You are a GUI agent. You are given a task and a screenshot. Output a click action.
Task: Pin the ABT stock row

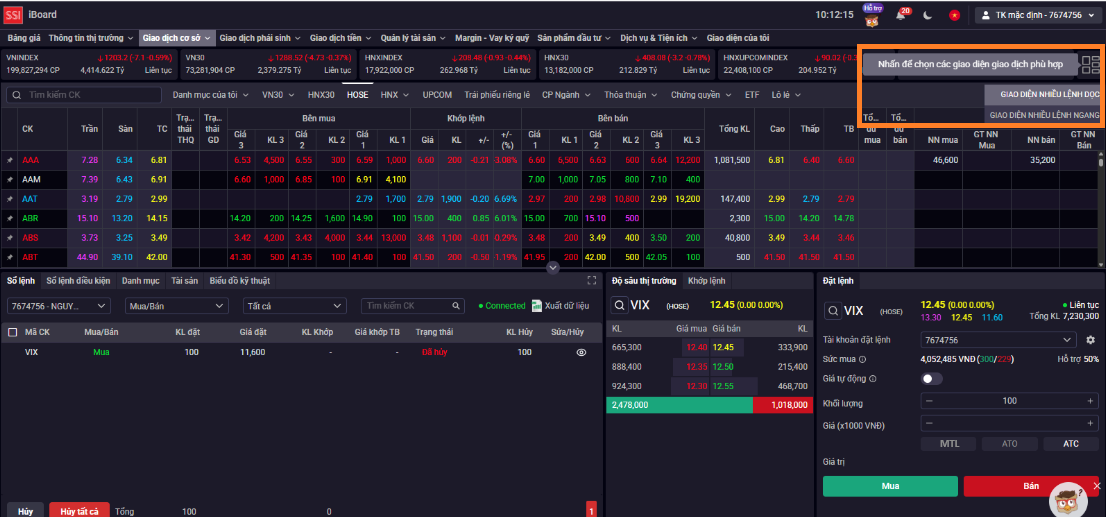tap(10, 257)
